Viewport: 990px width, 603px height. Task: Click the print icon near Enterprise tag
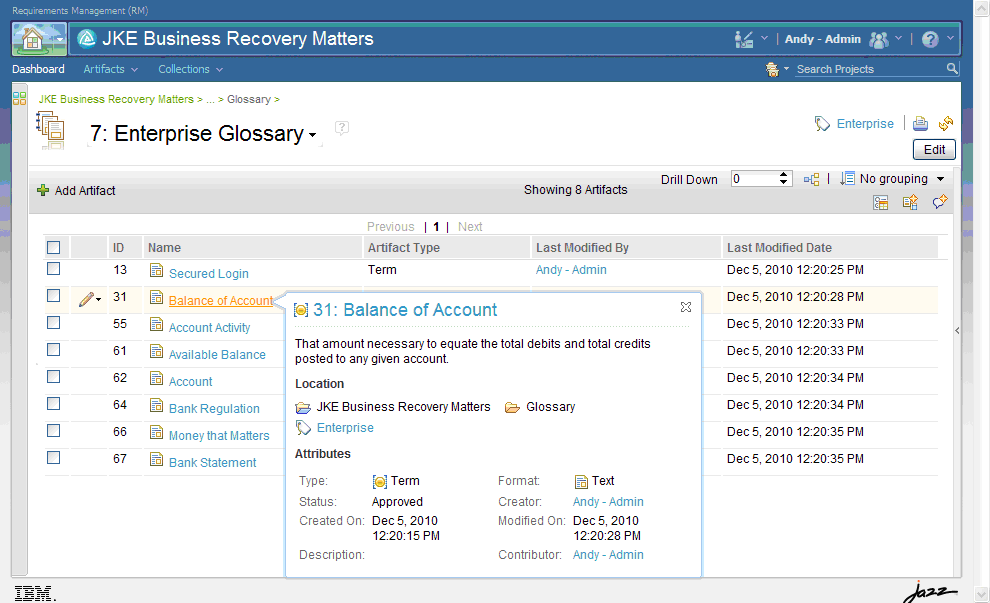pyautogui.click(x=921, y=123)
